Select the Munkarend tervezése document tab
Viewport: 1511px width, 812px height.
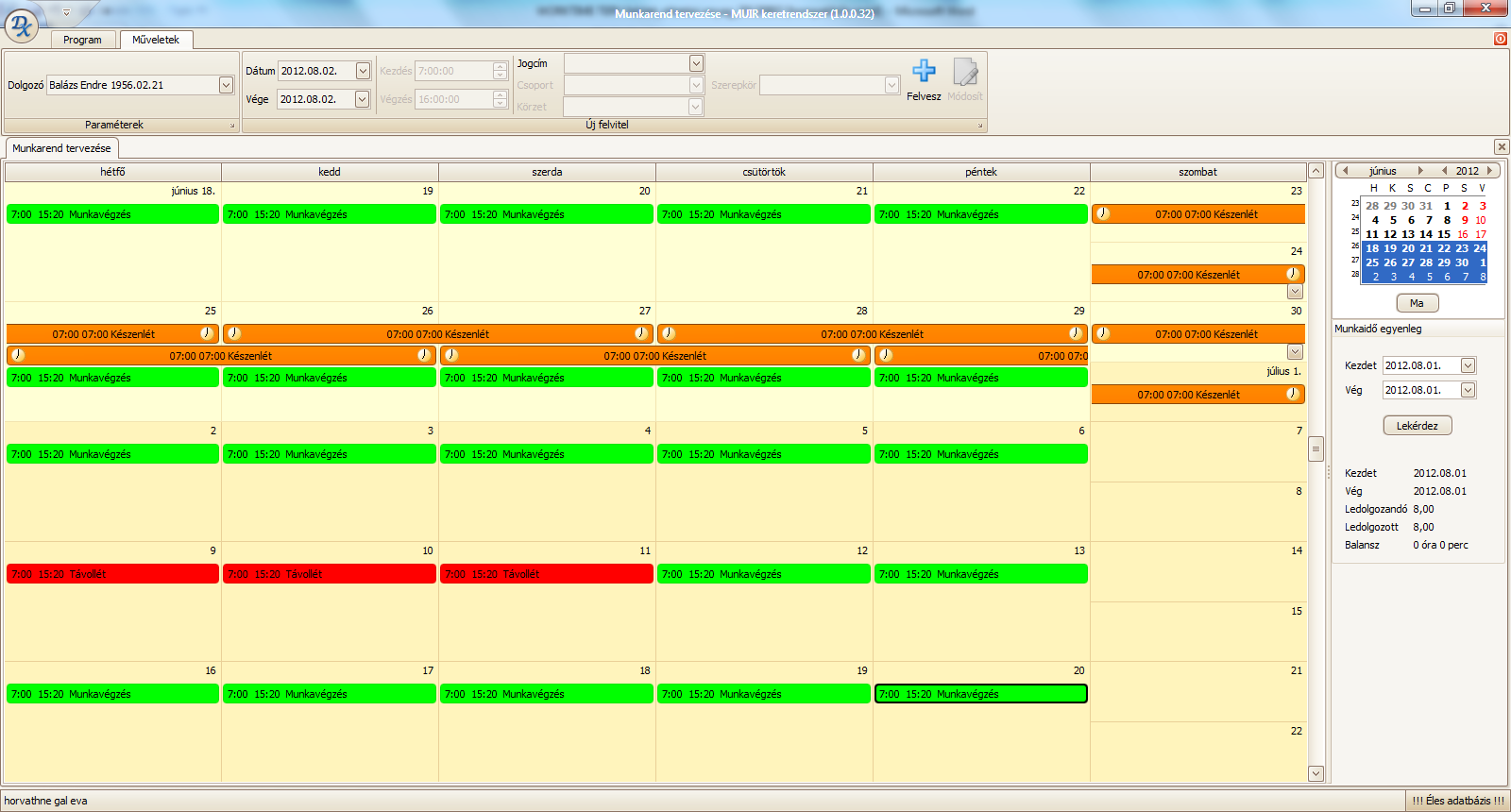(61, 148)
